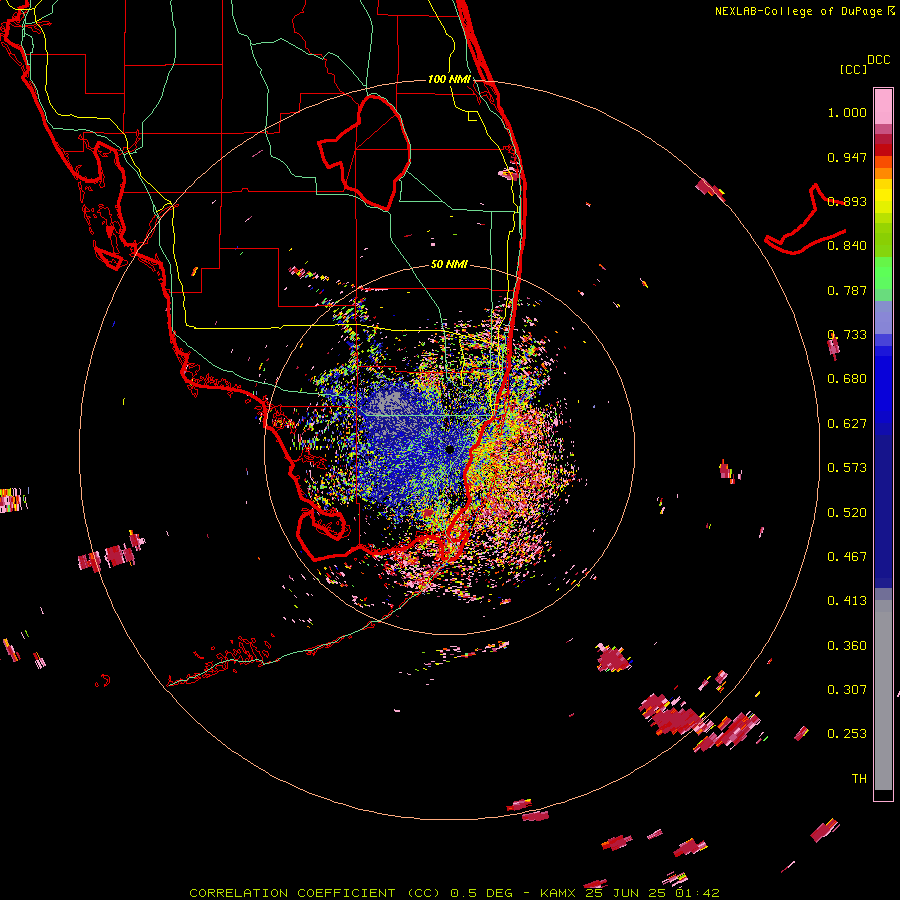Click the gray bottom segment of color bar
Screen dimensions: 900x900
(883, 695)
